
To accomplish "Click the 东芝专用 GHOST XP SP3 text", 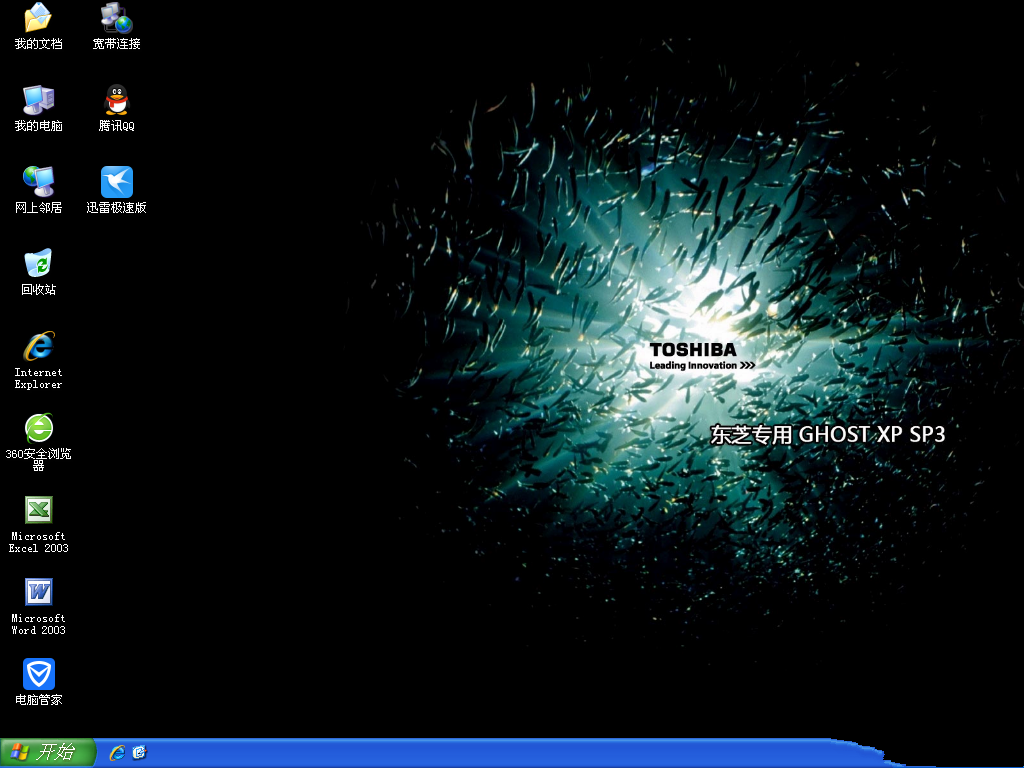I will 827,434.
